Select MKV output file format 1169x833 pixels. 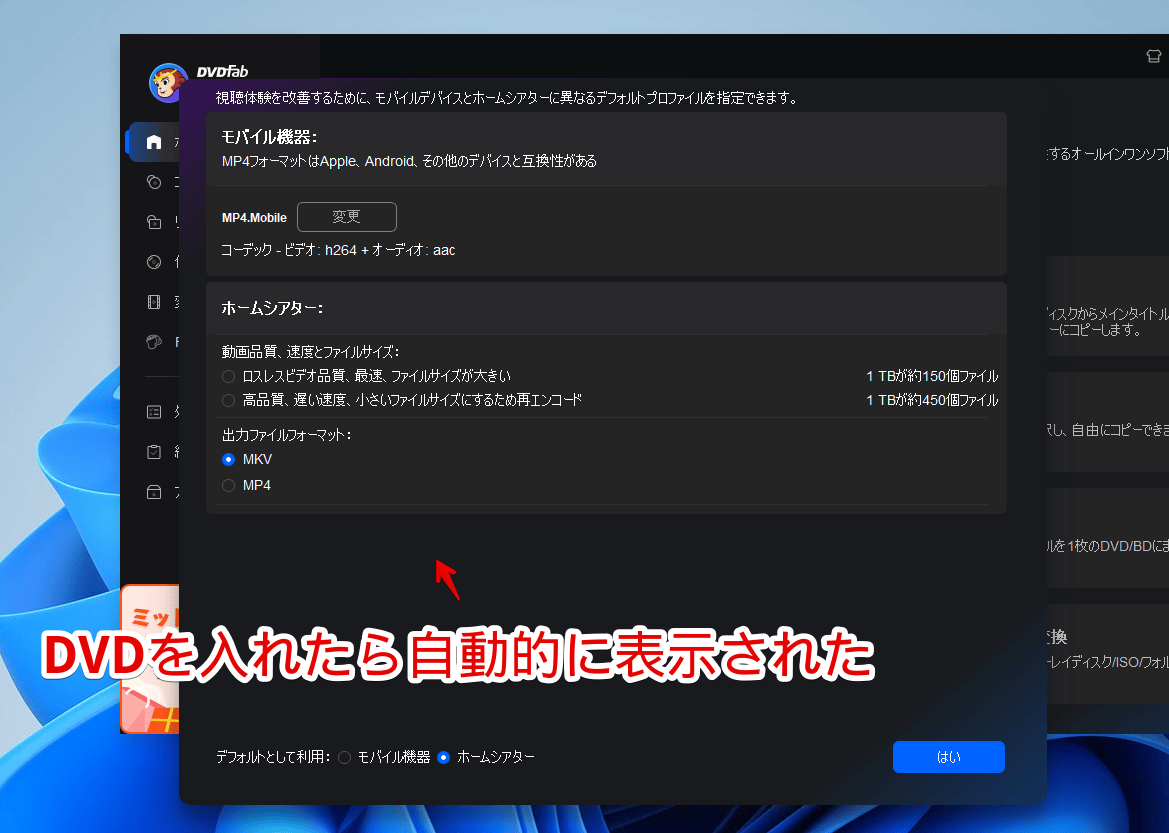228,459
